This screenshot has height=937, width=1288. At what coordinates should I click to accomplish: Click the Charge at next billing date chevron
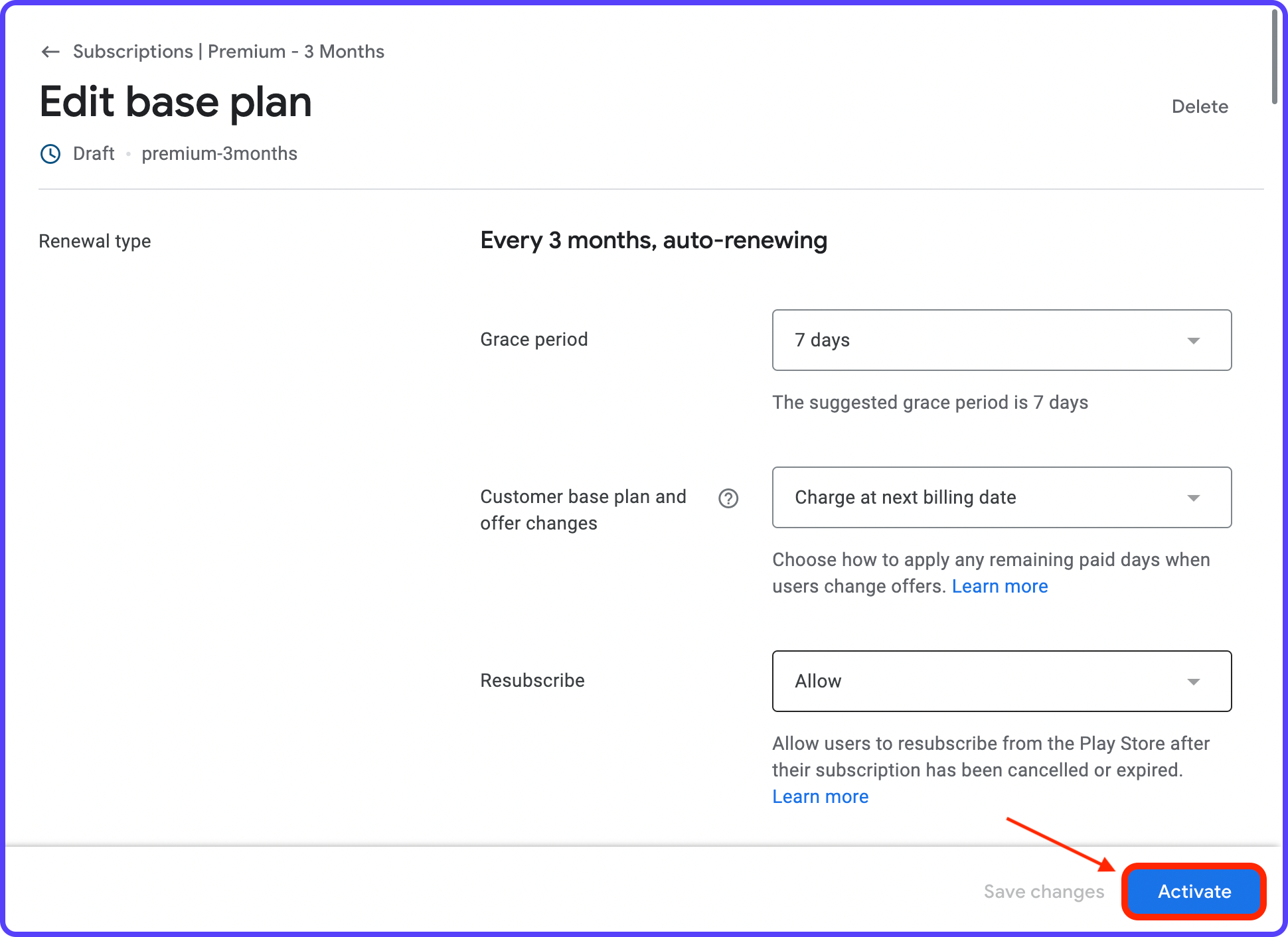(1193, 498)
